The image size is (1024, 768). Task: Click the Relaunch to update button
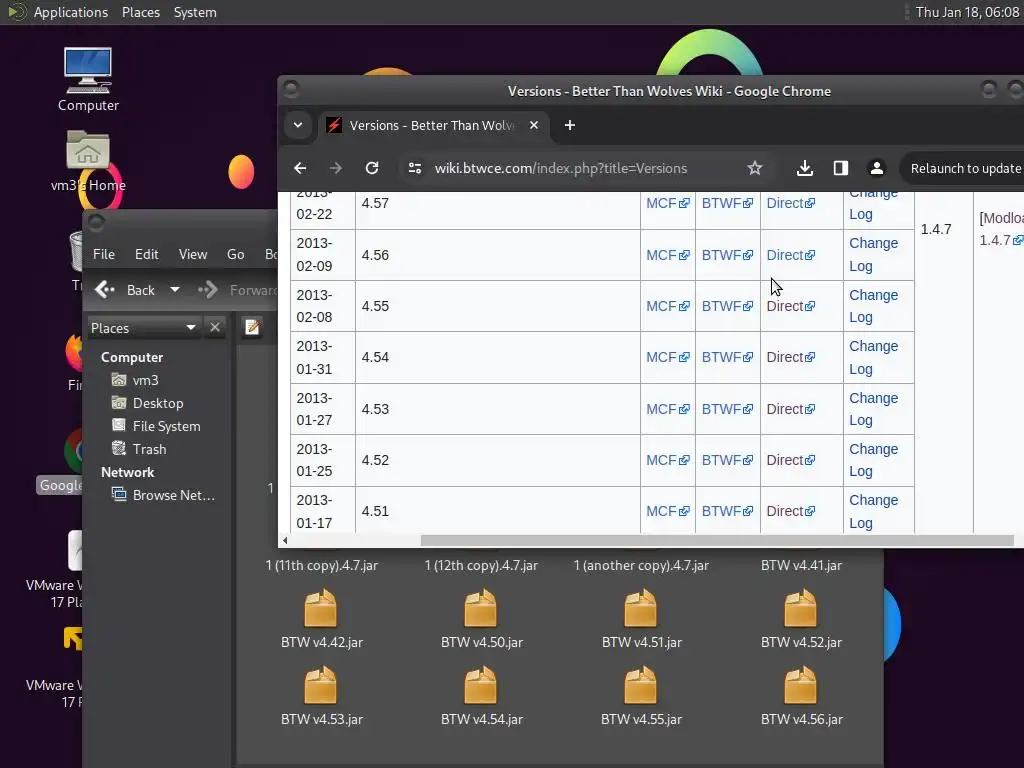[964, 168]
